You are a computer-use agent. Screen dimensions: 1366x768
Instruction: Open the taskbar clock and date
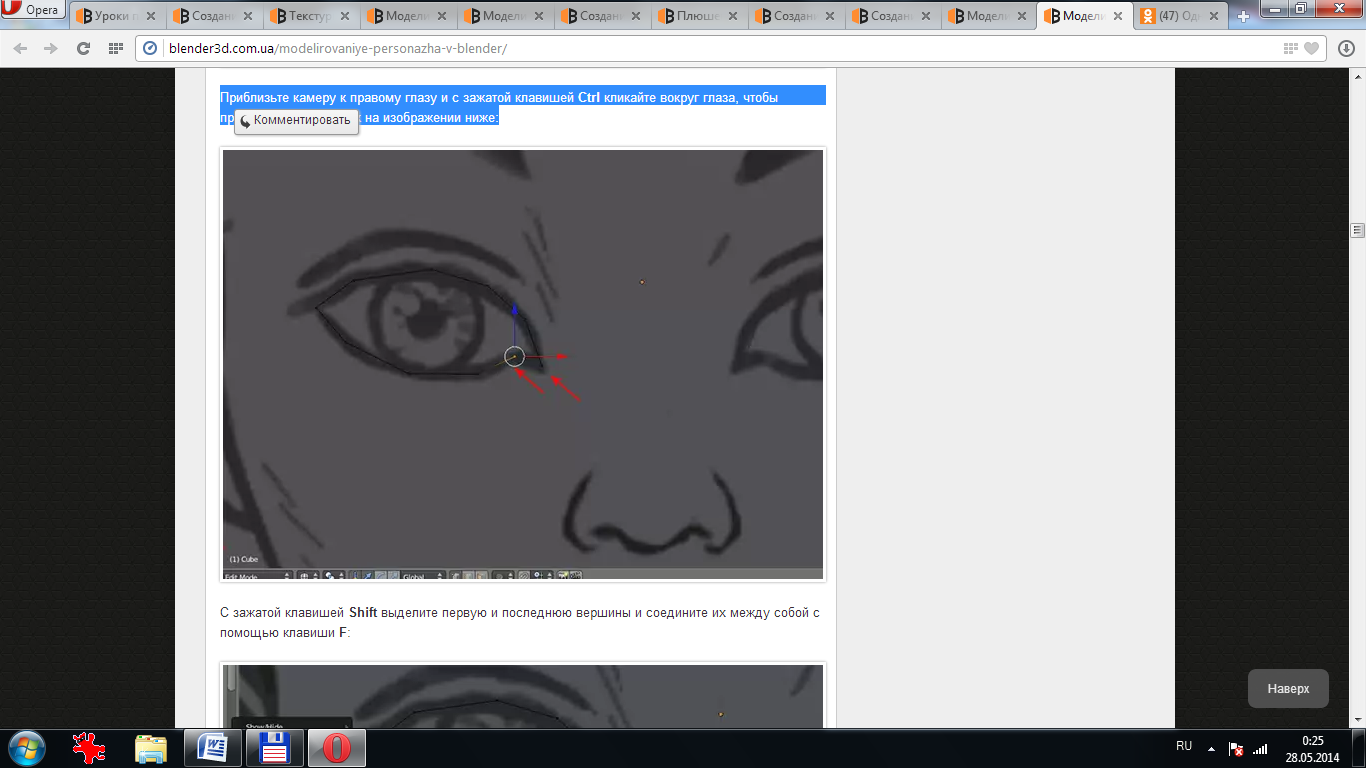[1313, 748]
